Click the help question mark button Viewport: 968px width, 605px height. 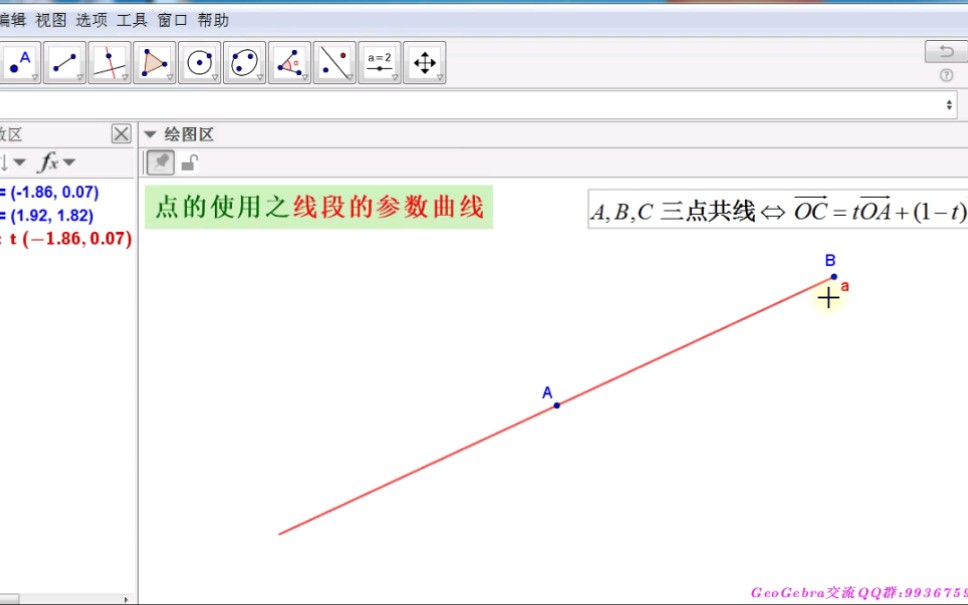coord(945,75)
